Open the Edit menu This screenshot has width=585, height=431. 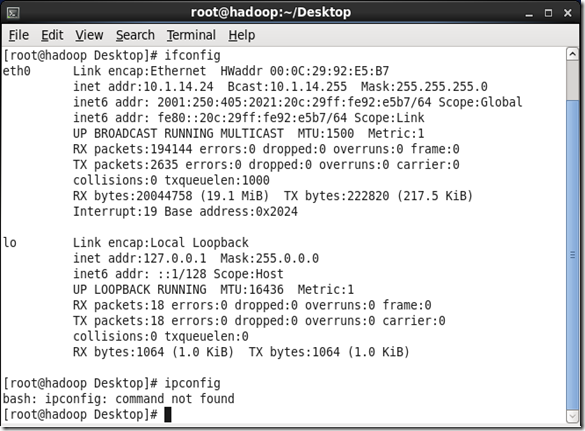[52, 35]
